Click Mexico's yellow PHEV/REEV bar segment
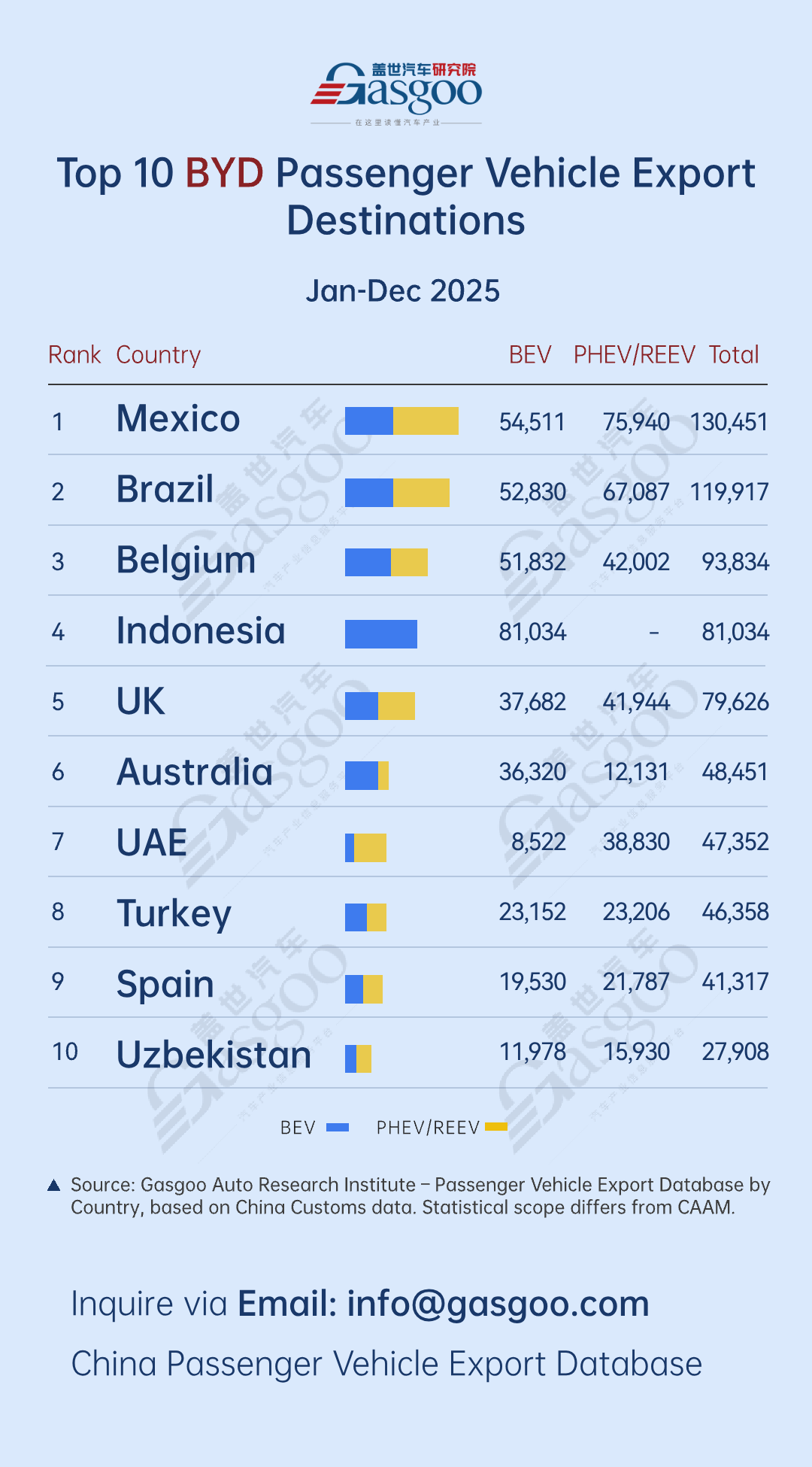This screenshot has width=812, height=1467. point(426,421)
